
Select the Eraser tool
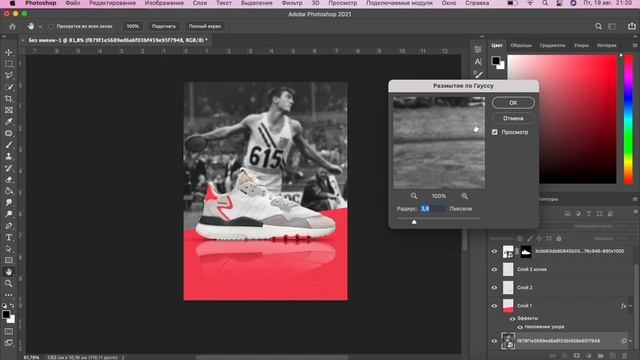(9, 180)
